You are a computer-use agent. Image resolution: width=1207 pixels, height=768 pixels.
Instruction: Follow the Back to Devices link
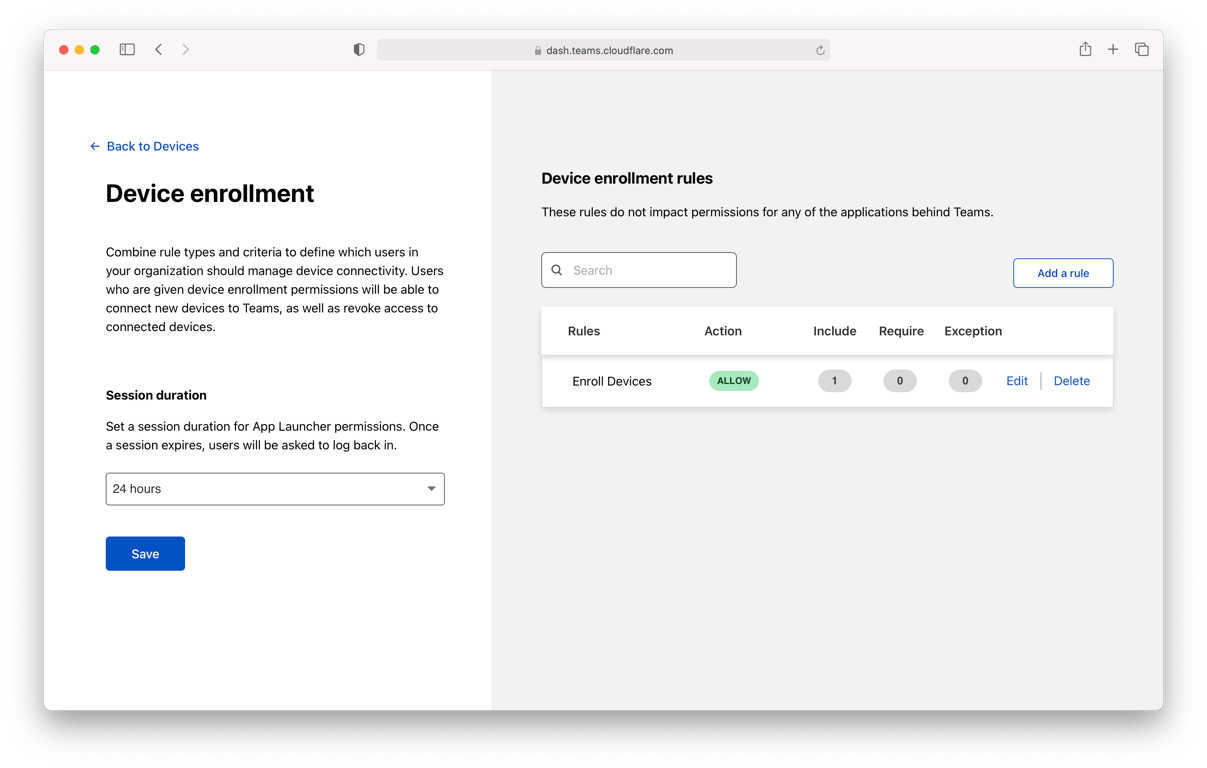click(153, 146)
